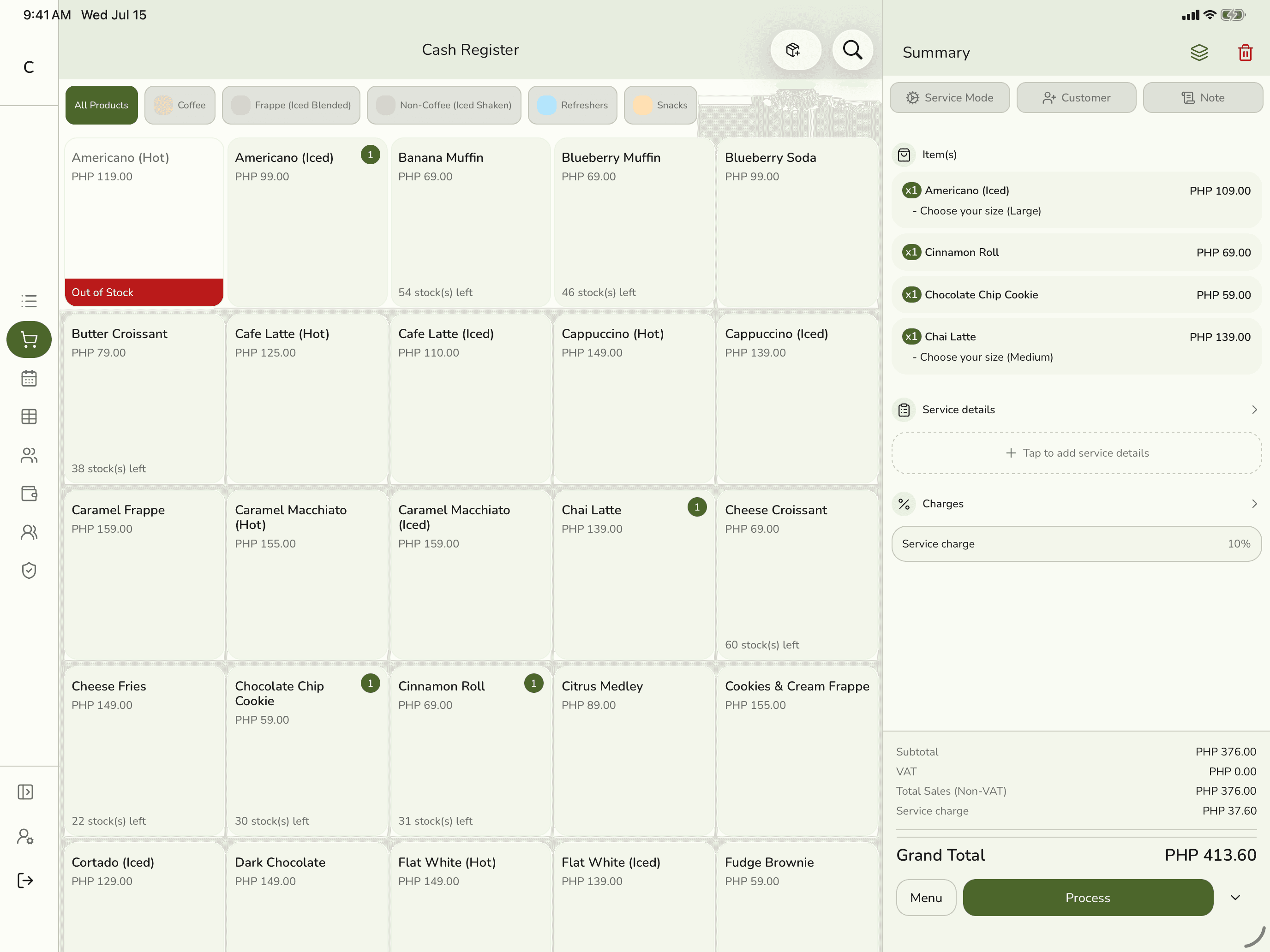Toggle the sidebar panel expand icon
1270x952 pixels.
pos(25,792)
